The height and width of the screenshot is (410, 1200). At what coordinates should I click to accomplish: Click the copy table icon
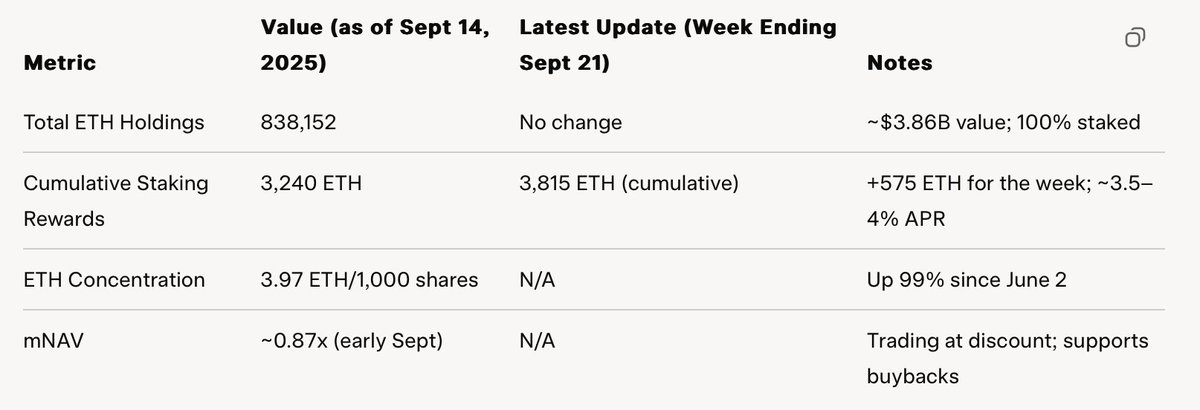click(1135, 39)
